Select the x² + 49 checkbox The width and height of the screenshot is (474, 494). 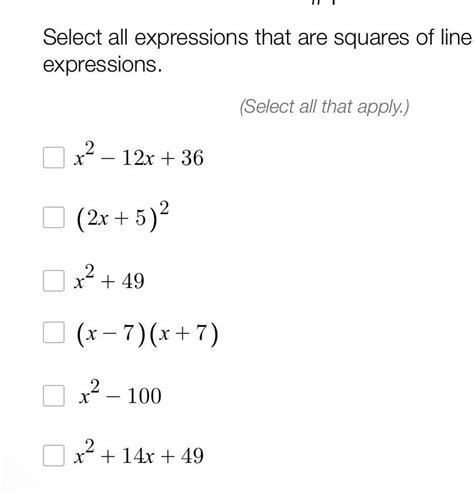[x=54, y=281]
